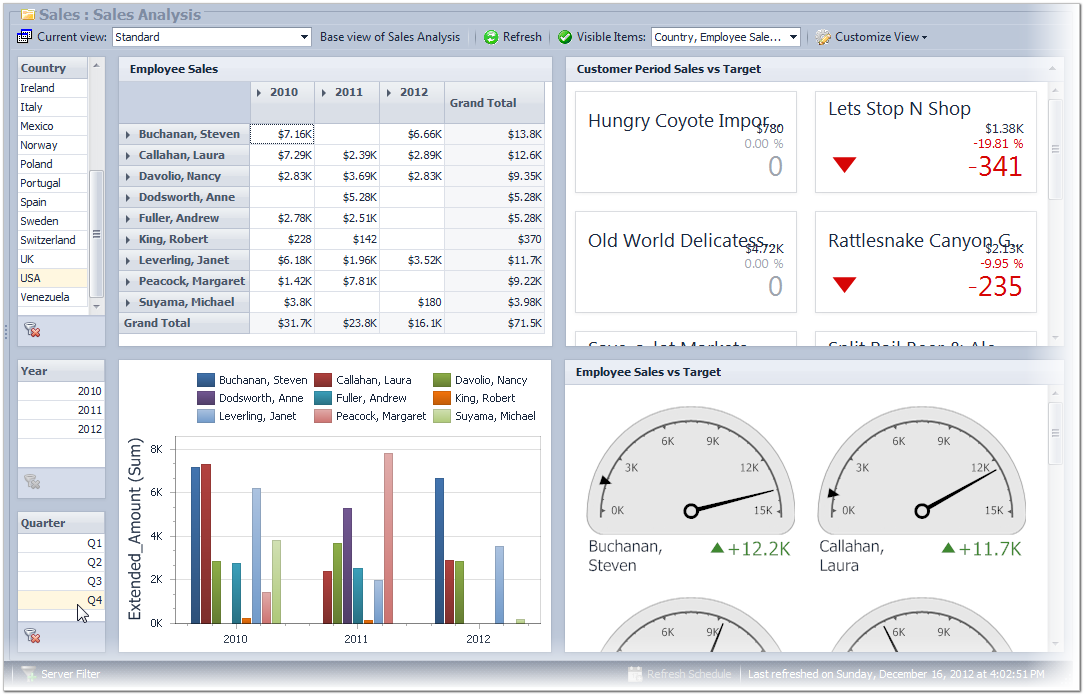
Task: Click the Peacock, Margaret legend color swatch
Action: pos(323,416)
